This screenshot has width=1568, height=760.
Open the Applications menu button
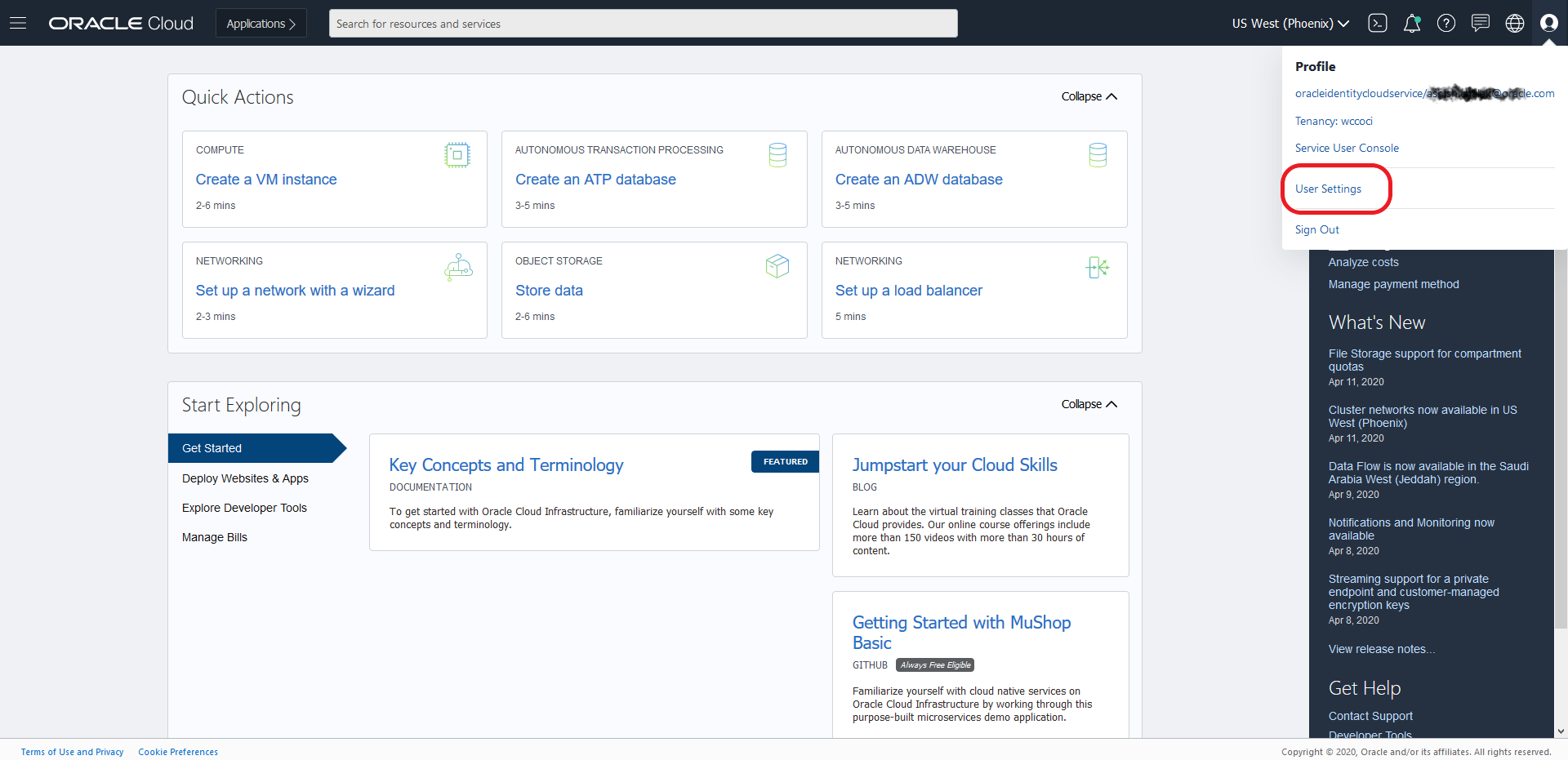click(x=261, y=23)
